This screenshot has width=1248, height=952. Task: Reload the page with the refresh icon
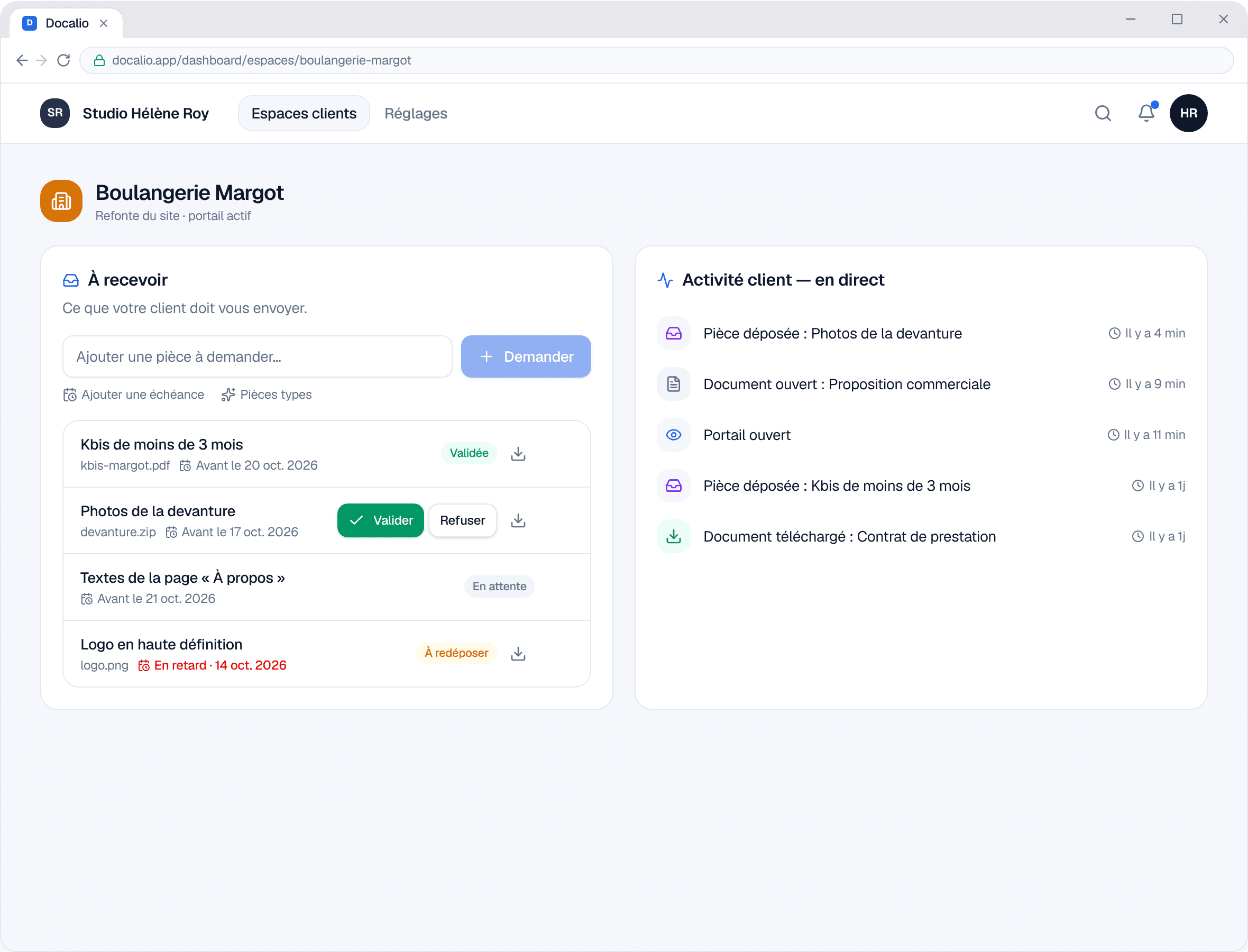[63, 60]
